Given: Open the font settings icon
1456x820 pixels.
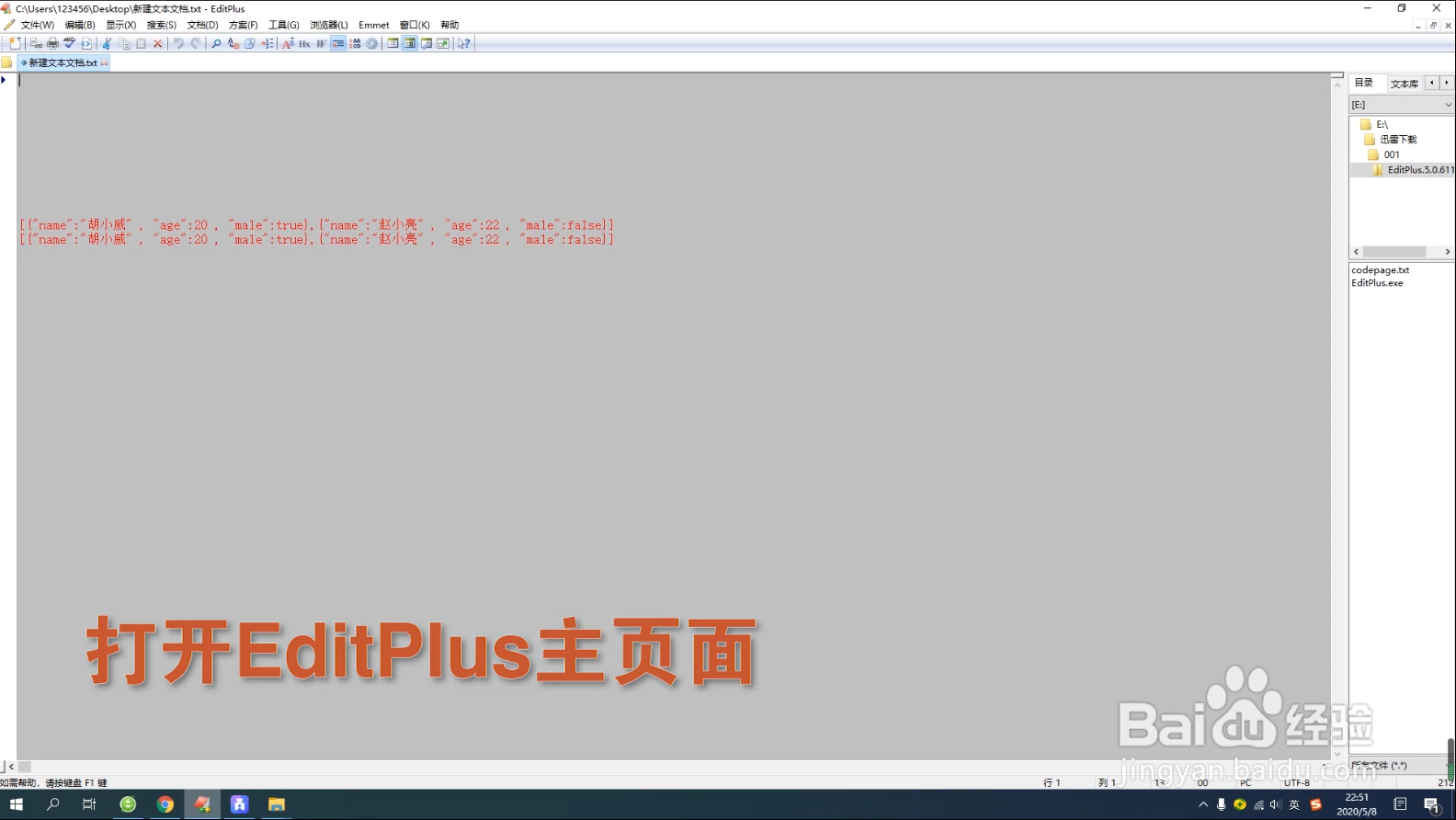Looking at the screenshot, I should [288, 43].
